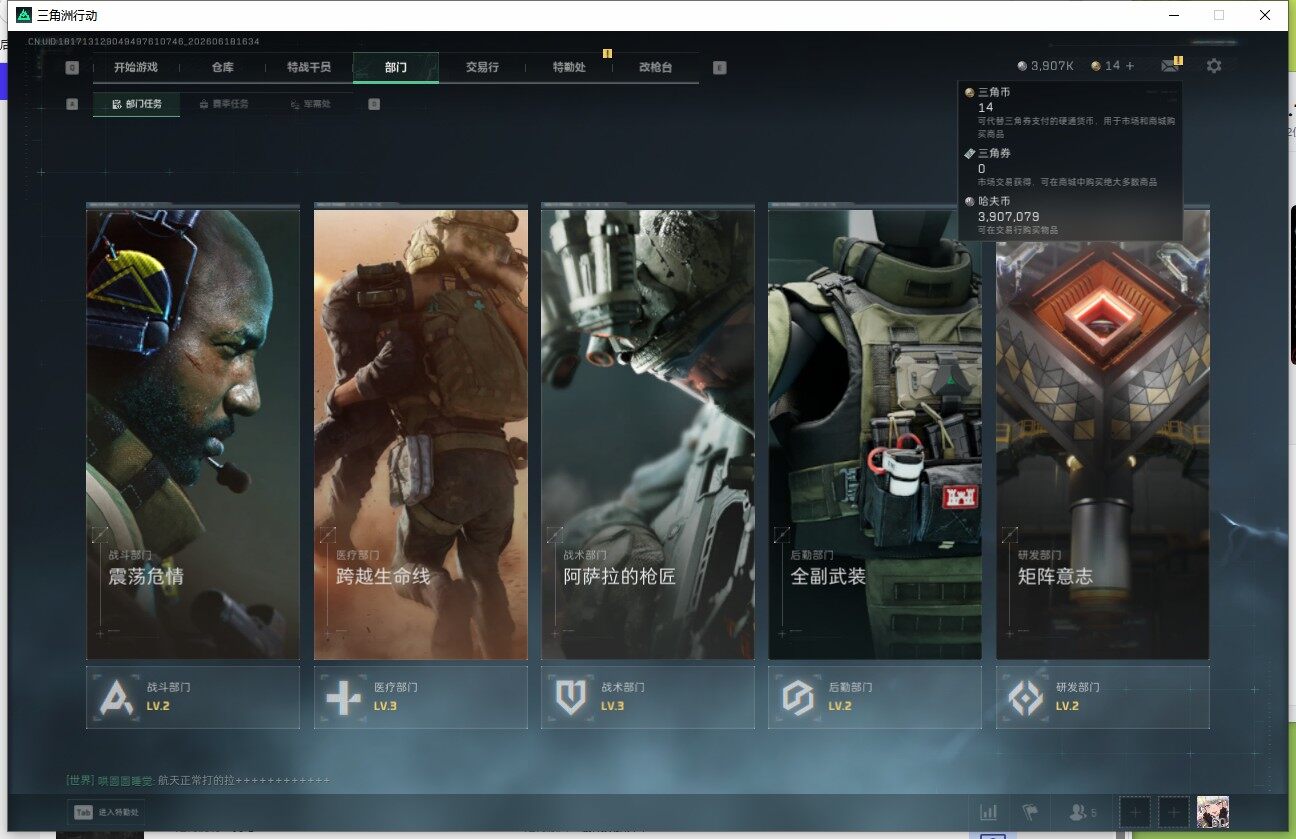1296x839 pixels.
Task: Open the settings gear icon
Action: point(1214,66)
